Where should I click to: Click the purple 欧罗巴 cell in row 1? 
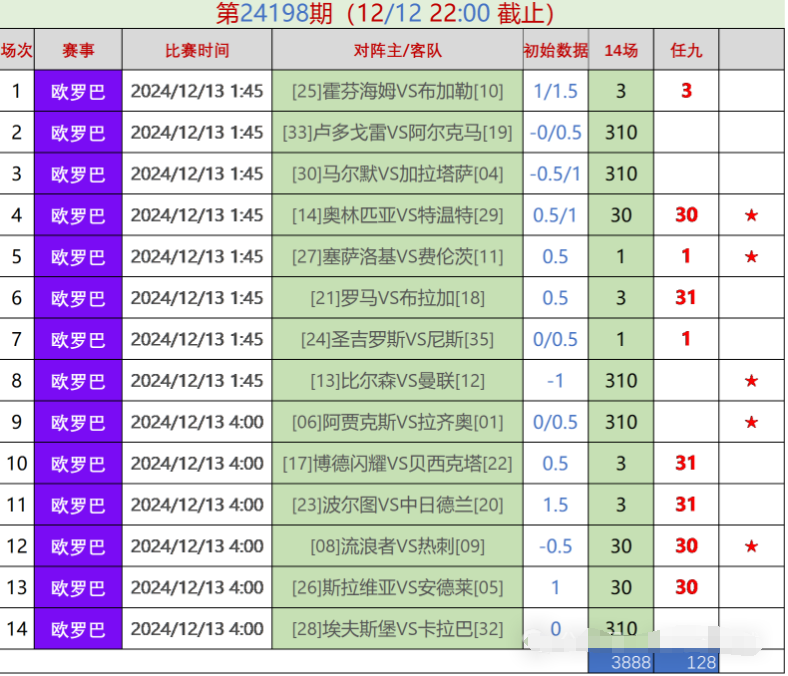point(78,91)
